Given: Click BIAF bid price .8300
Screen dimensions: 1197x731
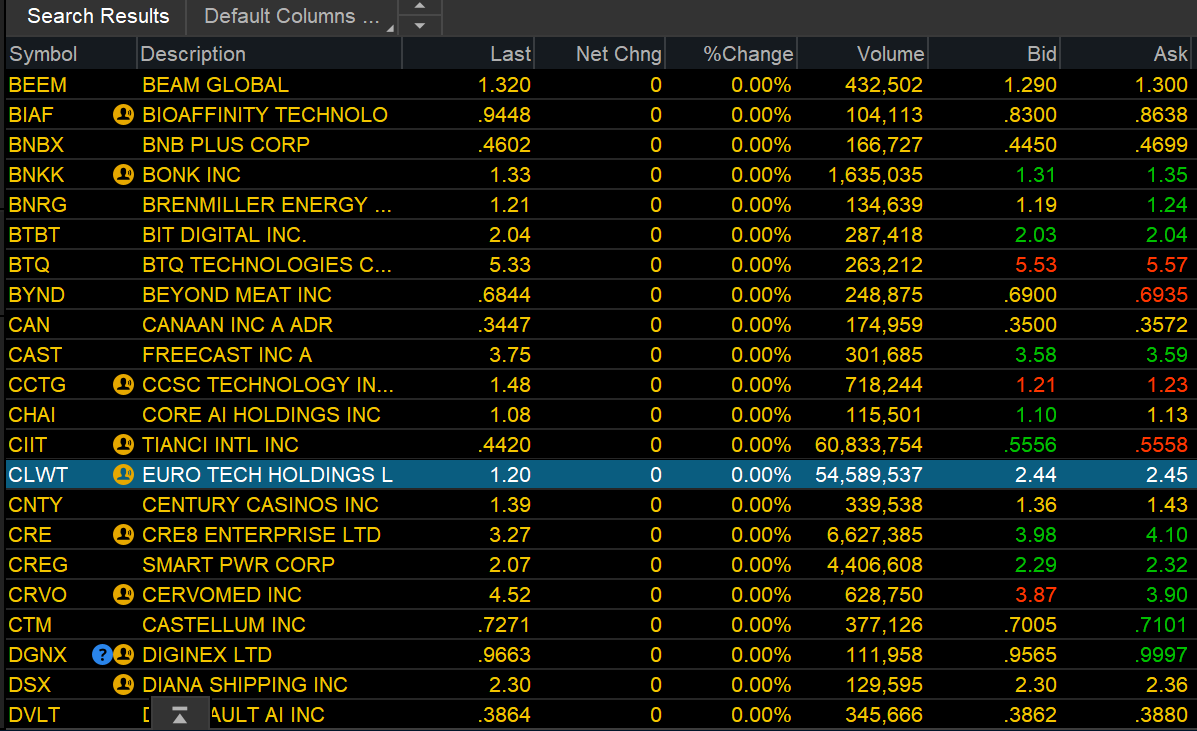Looking at the screenshot, I should [1031, 115].
